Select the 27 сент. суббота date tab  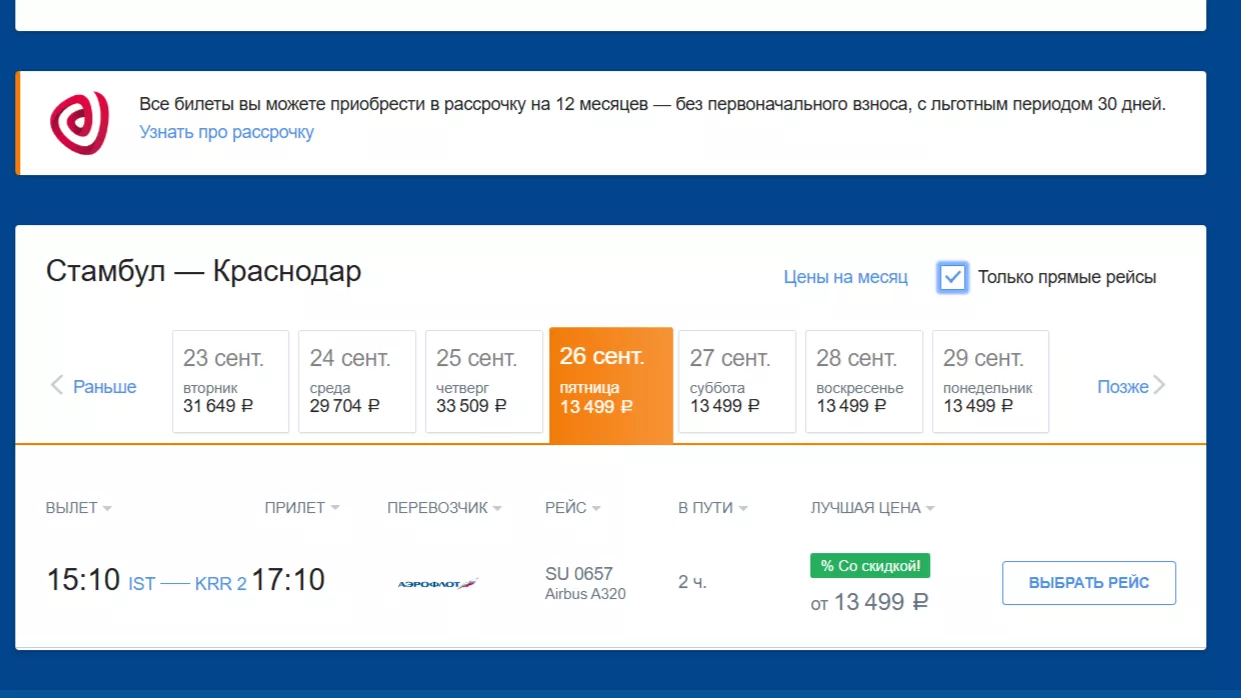click(x=737, y=381)
